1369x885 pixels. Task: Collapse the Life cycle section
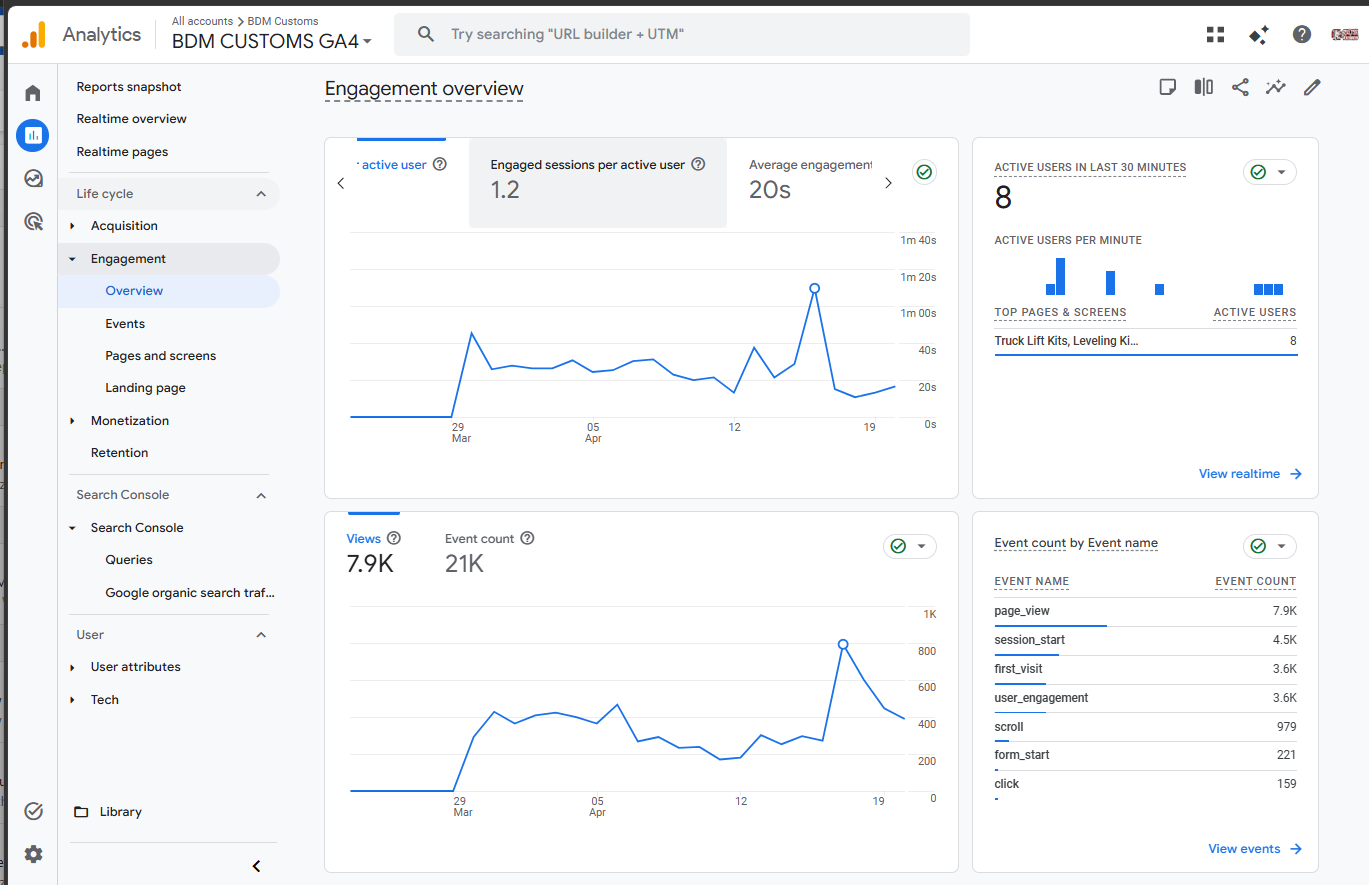(169, 194)
